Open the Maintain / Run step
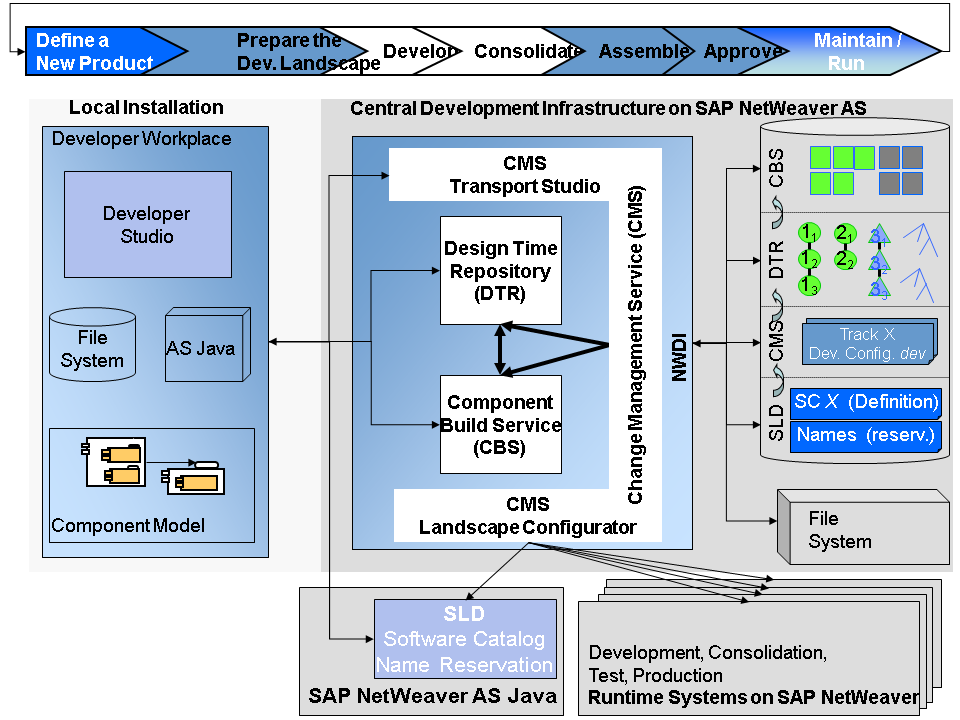 coord(858,52)
